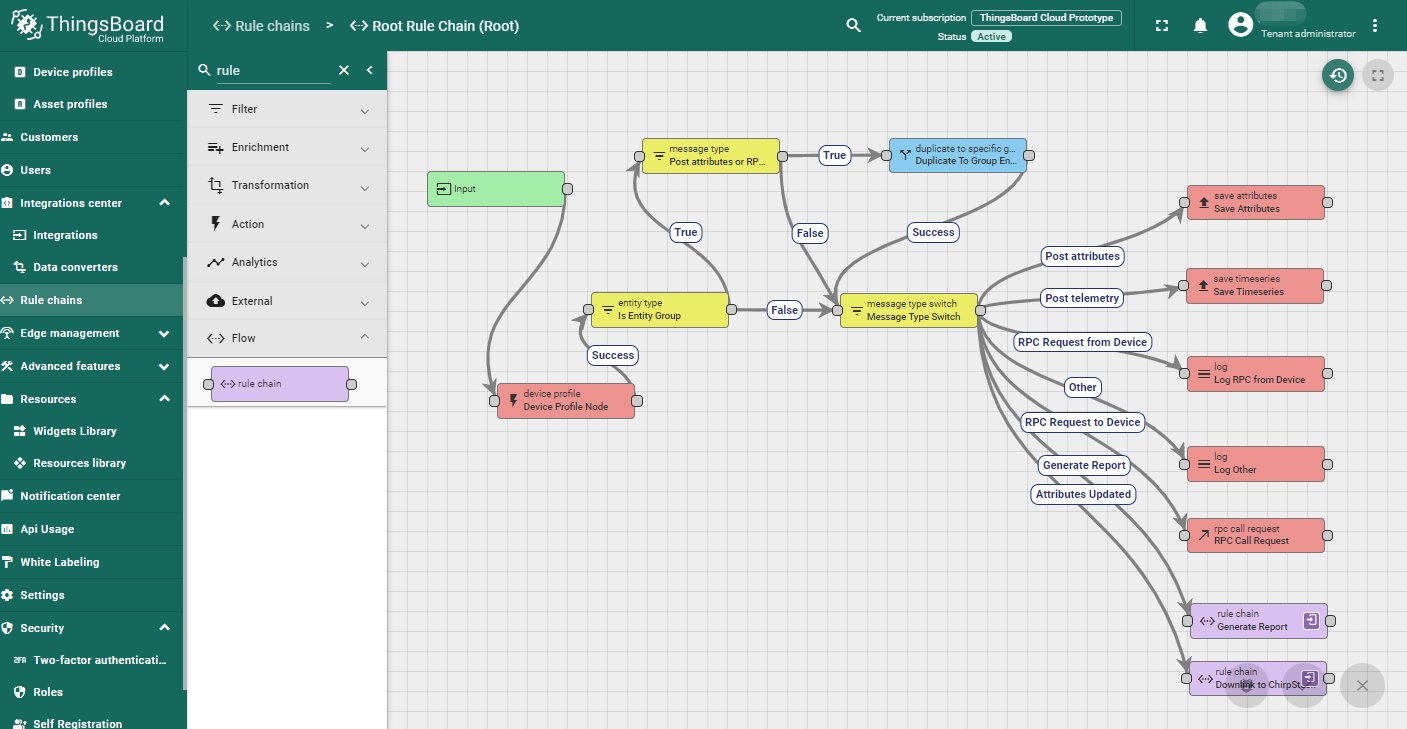The width and height of the screenshot is (1407, 729).
Task: Click ThingsBoard logo in sidebar
Action: tap(88, 26)
